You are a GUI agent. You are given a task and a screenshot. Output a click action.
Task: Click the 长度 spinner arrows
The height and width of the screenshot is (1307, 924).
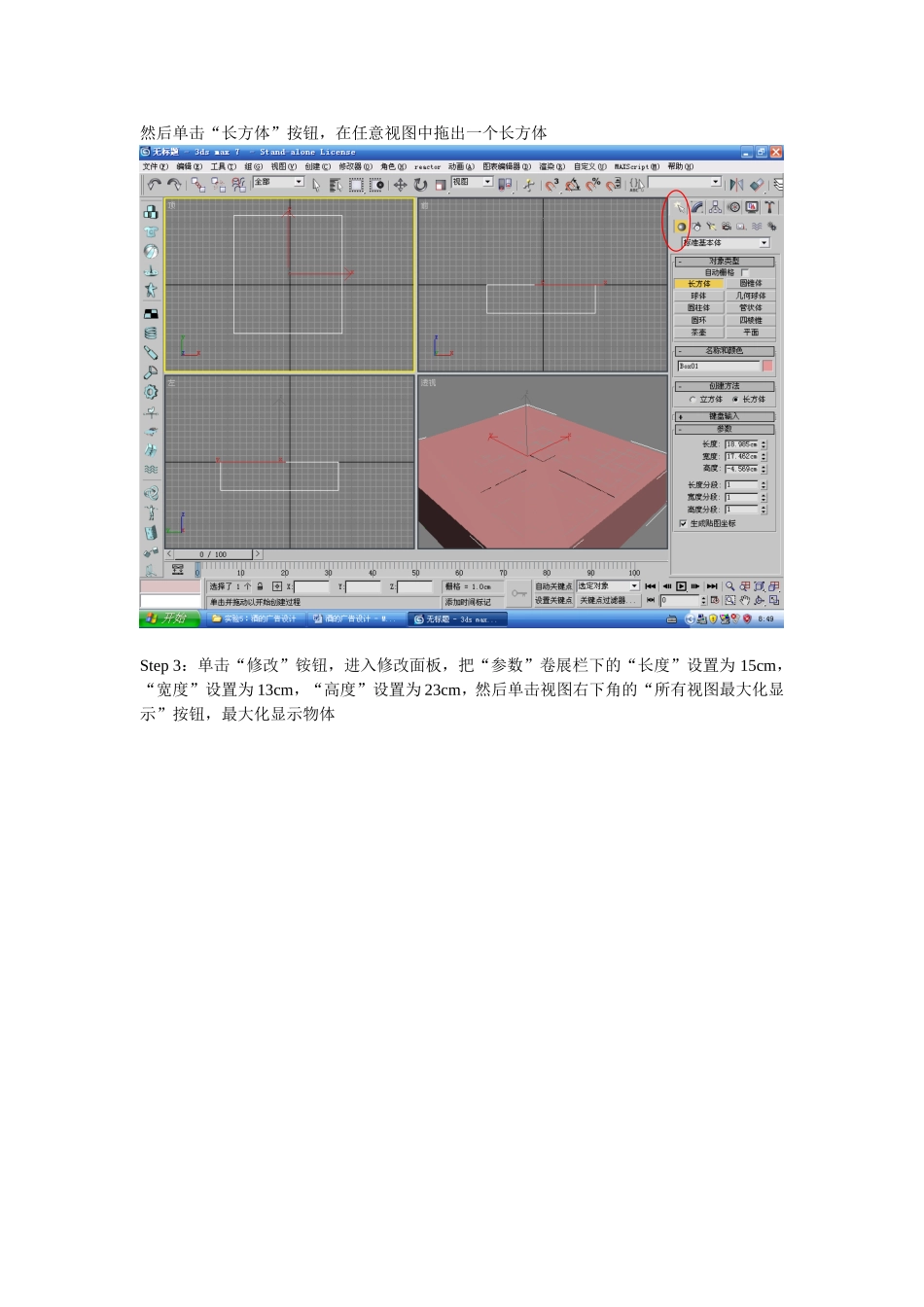(x=764, y=444)
